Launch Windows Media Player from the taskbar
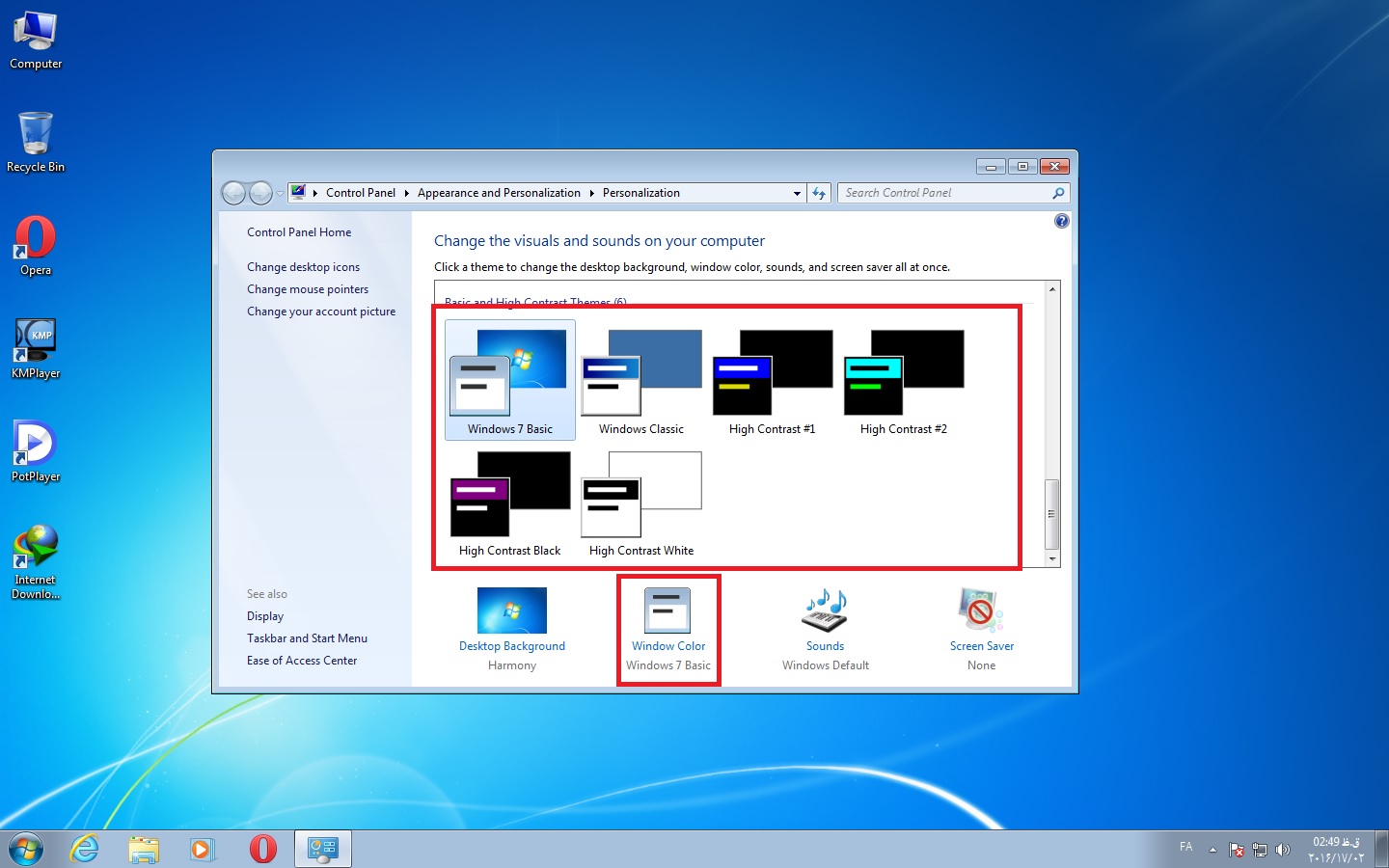 (203, 849)
